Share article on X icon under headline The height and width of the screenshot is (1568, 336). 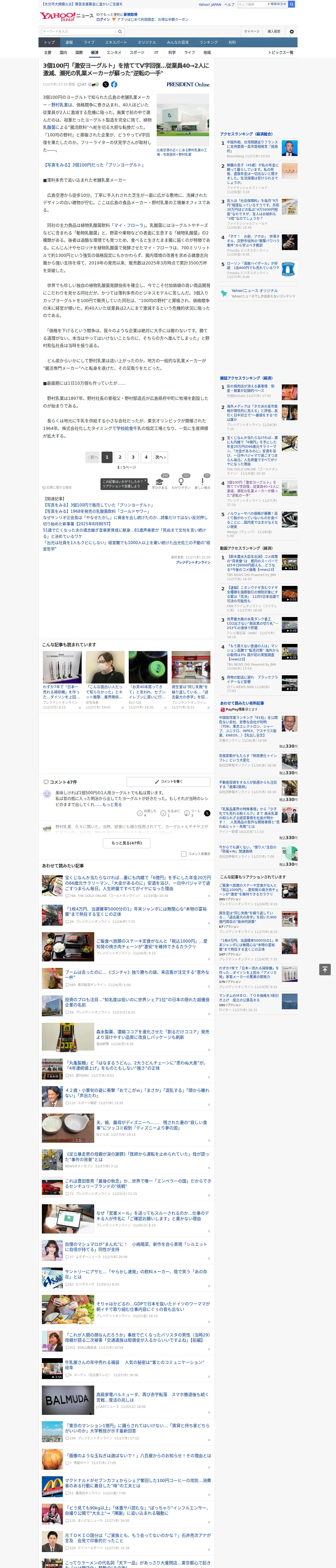coord(105,85)
